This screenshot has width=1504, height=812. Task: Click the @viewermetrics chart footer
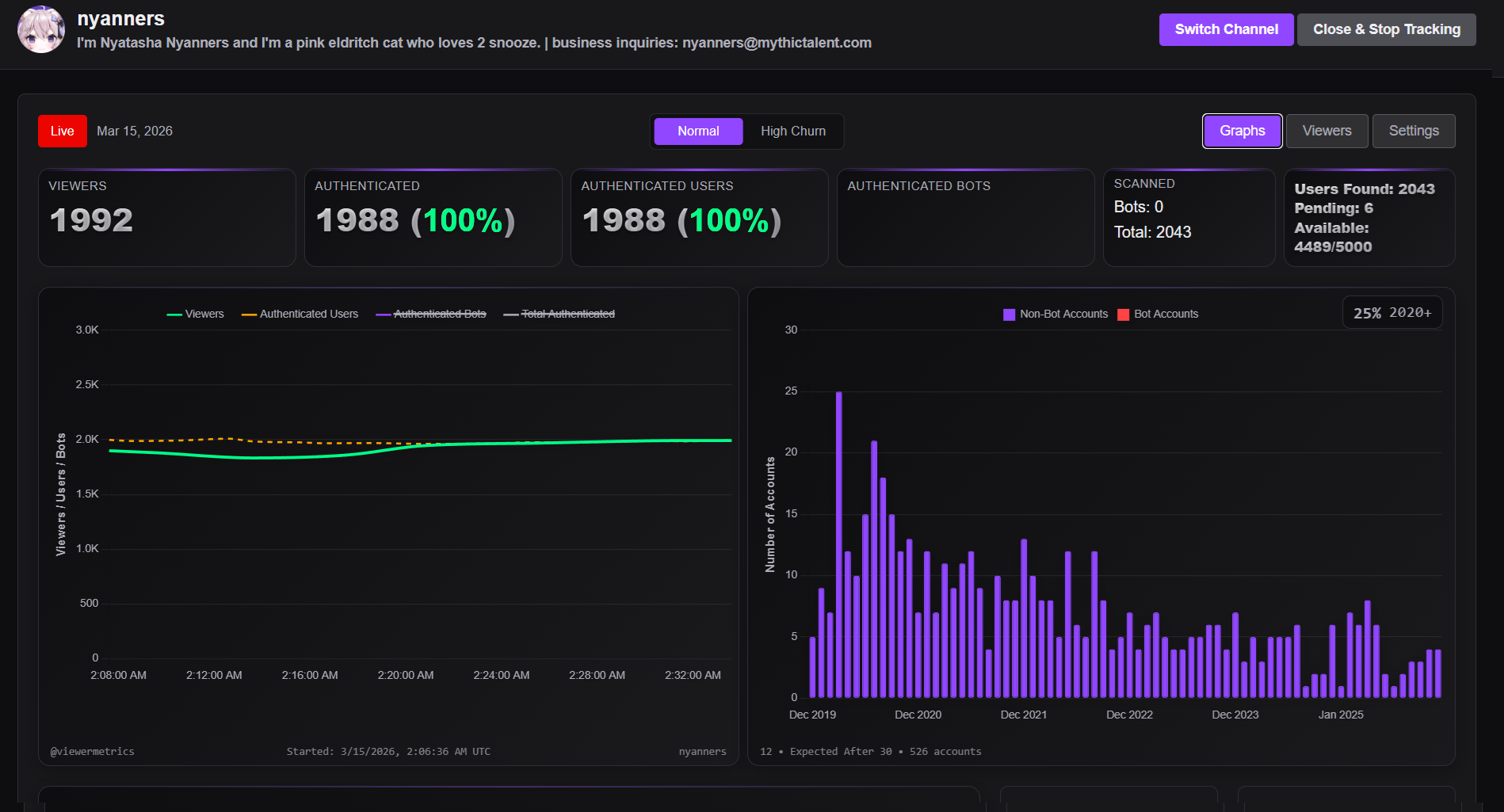(93, 752)
